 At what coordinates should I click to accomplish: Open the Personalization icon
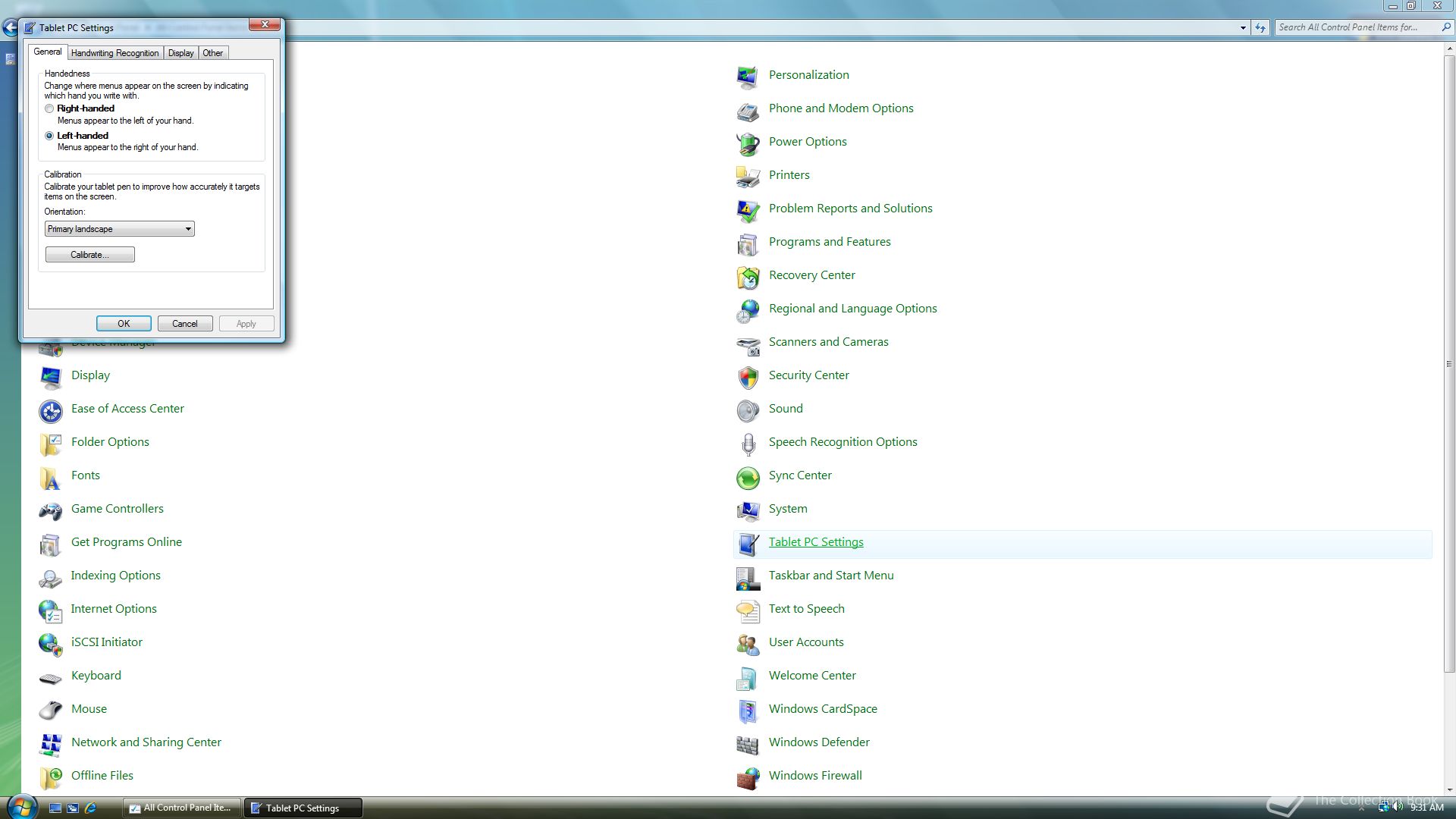tap(748, 76)
